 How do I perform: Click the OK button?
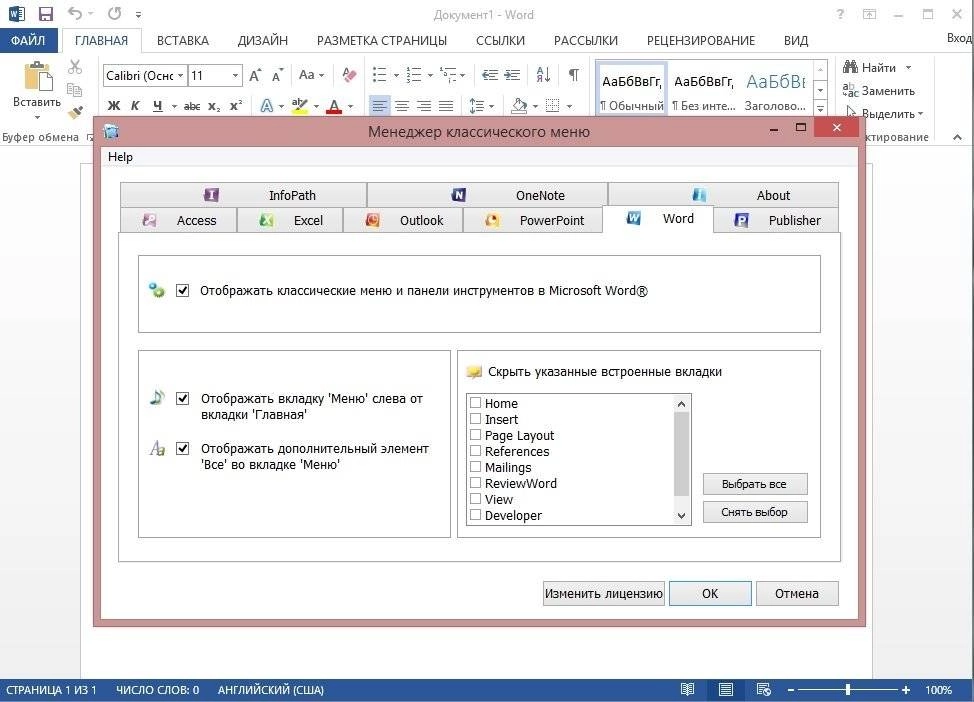(x=710, y=593)
